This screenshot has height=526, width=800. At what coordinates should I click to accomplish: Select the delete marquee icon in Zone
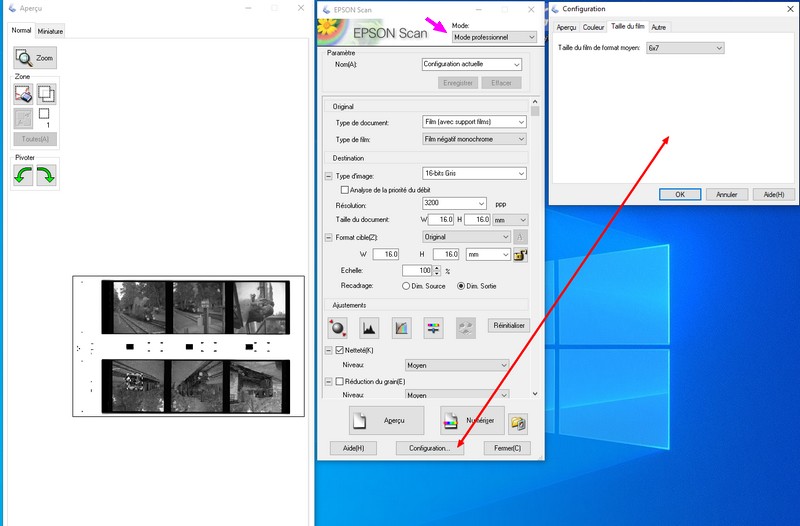[x=23, y=94]
